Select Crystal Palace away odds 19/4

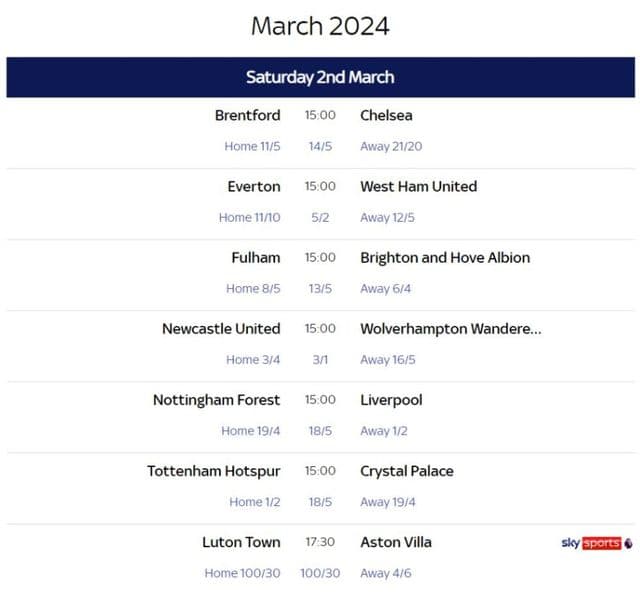(387, 501)
